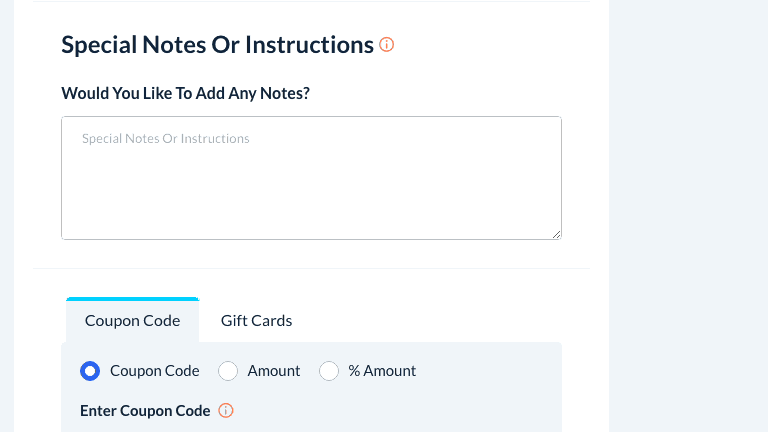
Task: Click the divider line below the notes section
Action: (311, 268)
